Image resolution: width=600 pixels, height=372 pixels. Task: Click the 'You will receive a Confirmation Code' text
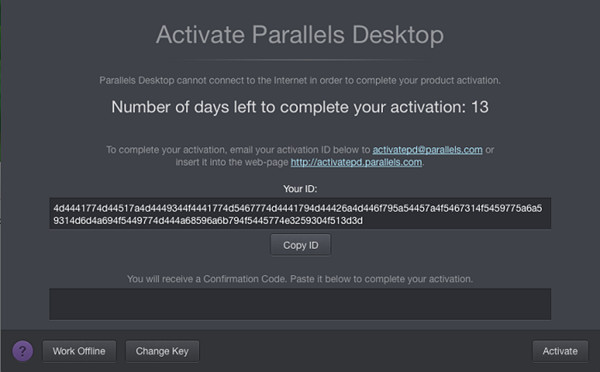pyautogui.click(x=300, y=279)
